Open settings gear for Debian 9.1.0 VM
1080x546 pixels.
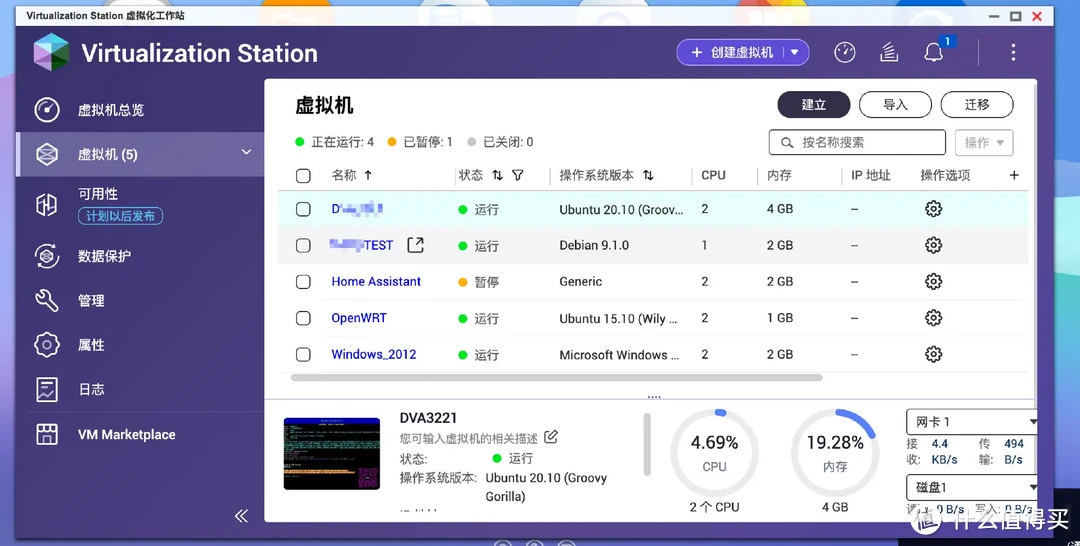[x=933, y=245]
